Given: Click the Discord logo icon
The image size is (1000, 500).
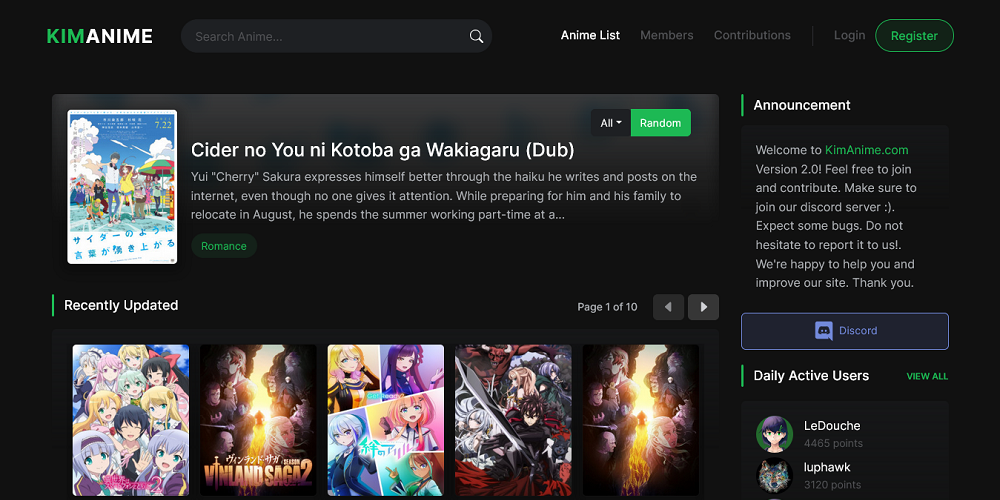Looking at the screenshot, I should [x=824, y=331].
